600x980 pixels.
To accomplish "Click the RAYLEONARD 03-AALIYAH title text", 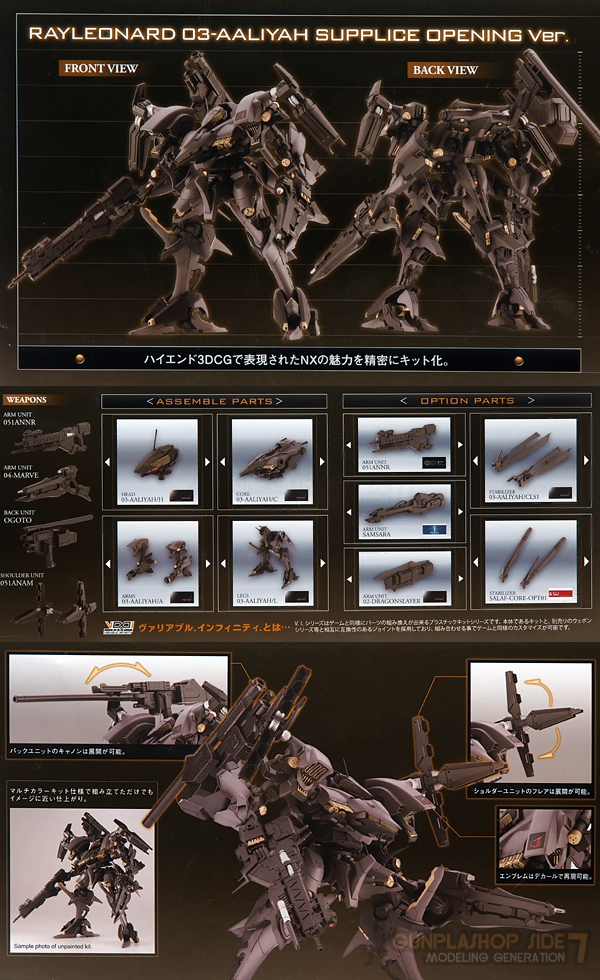I will [298, 34].
